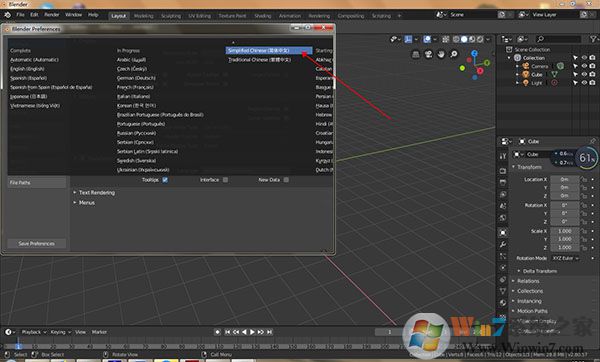Click the camera view icon in viewport

(428, 54)
